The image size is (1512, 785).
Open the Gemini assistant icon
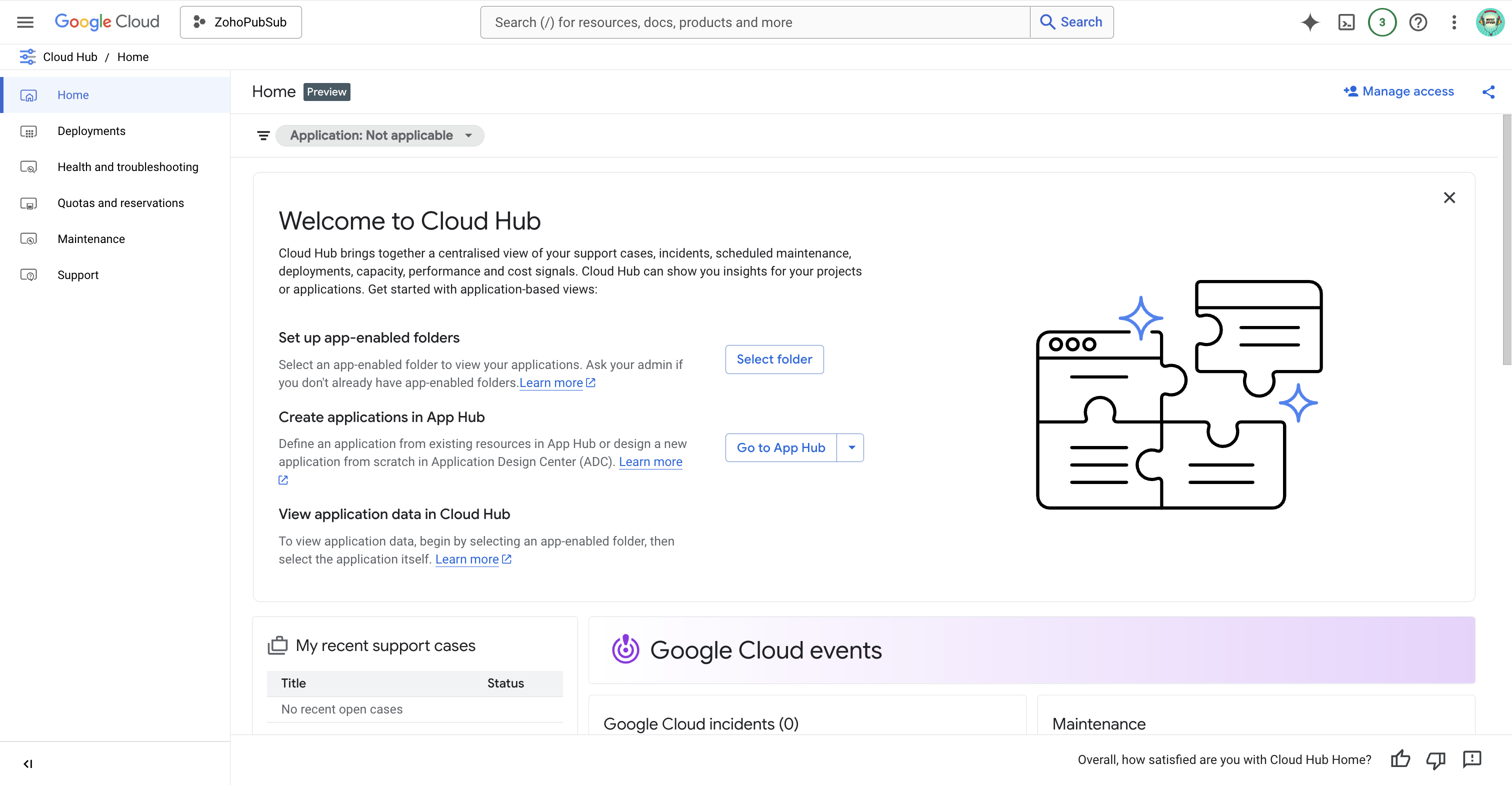click(x=1310, y=21)
